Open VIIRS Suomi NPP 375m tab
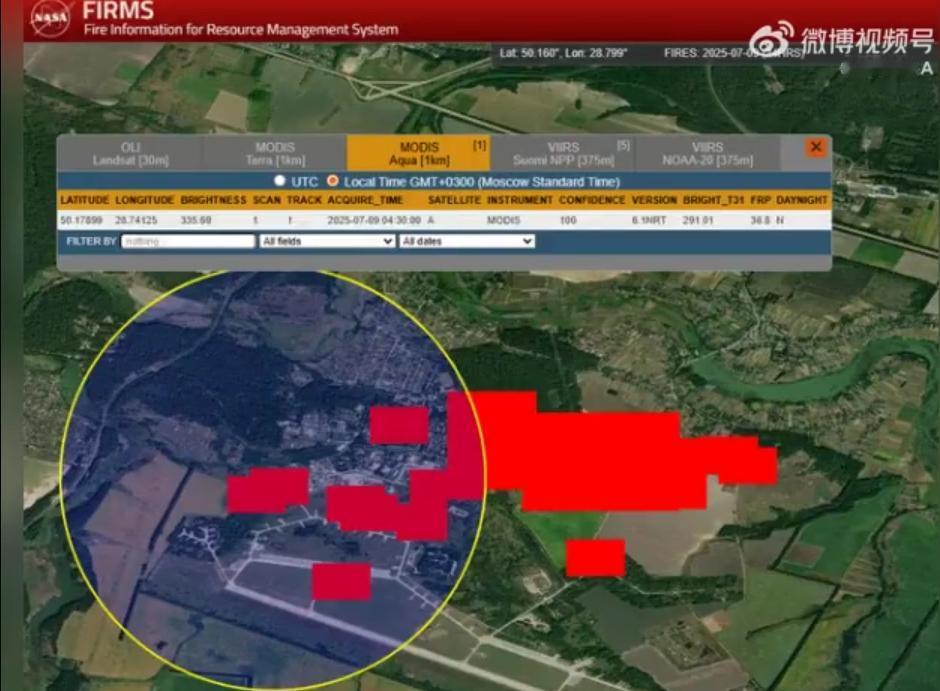 pyautogui.click(x=563, y=153)
